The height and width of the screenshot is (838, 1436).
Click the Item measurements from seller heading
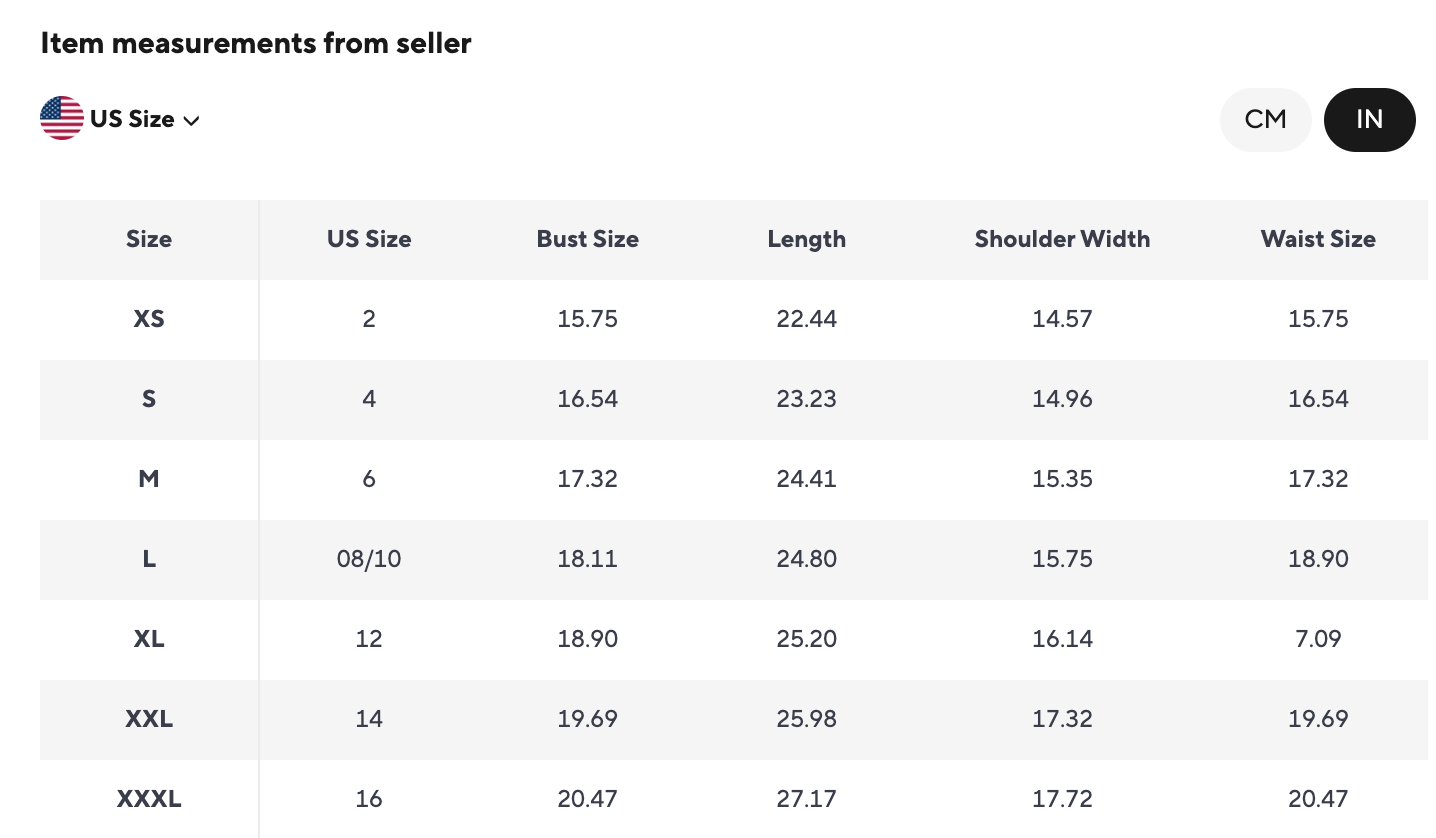256,43
